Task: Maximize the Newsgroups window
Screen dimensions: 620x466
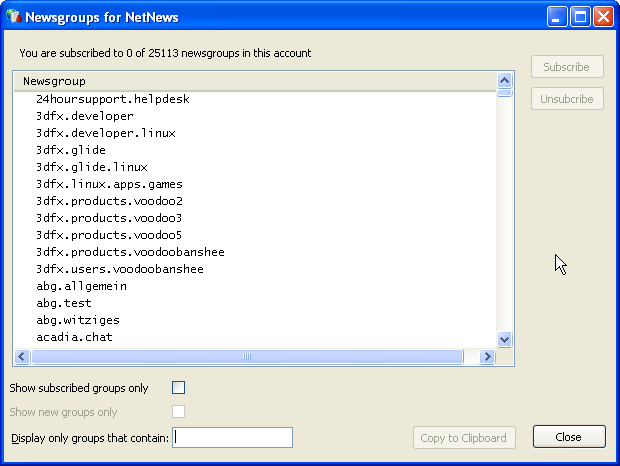Action: [x=582, y=17]
